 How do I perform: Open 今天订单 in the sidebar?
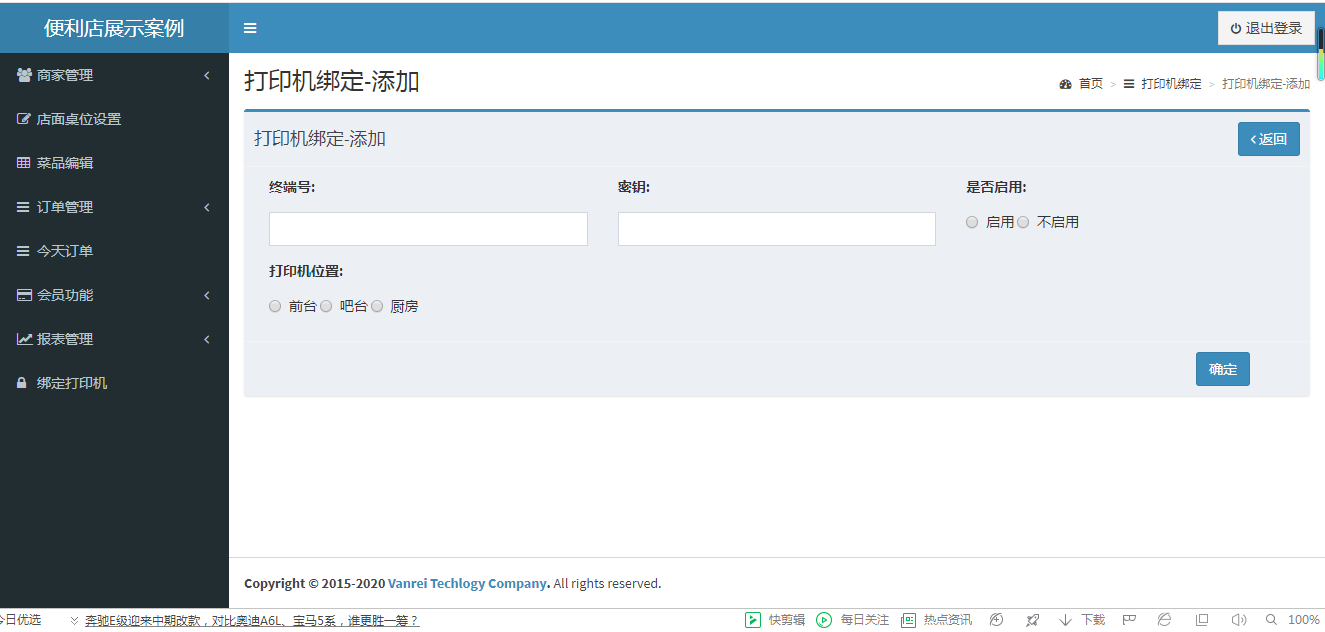click(x=114, y=251)
